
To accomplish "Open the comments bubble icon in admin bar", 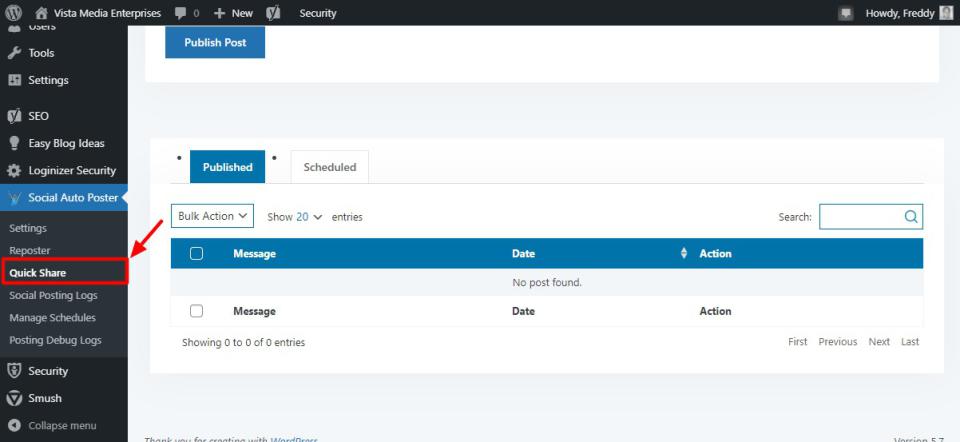I will pos(180,13).
